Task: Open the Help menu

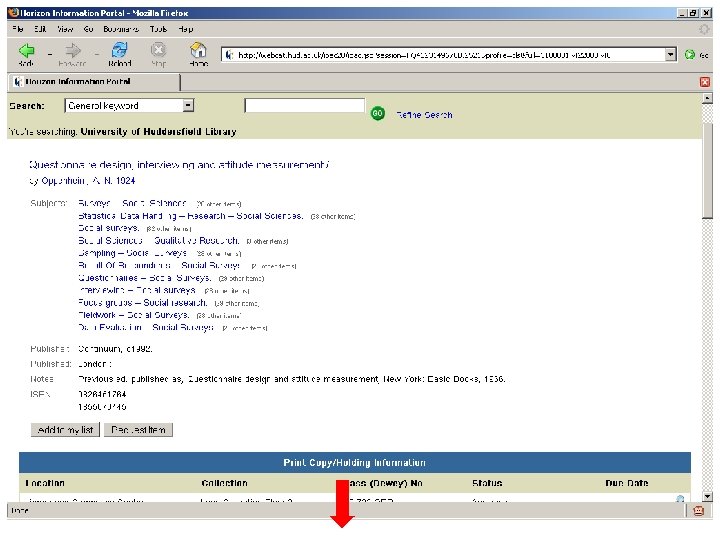Action: click(x=186, y=29)
